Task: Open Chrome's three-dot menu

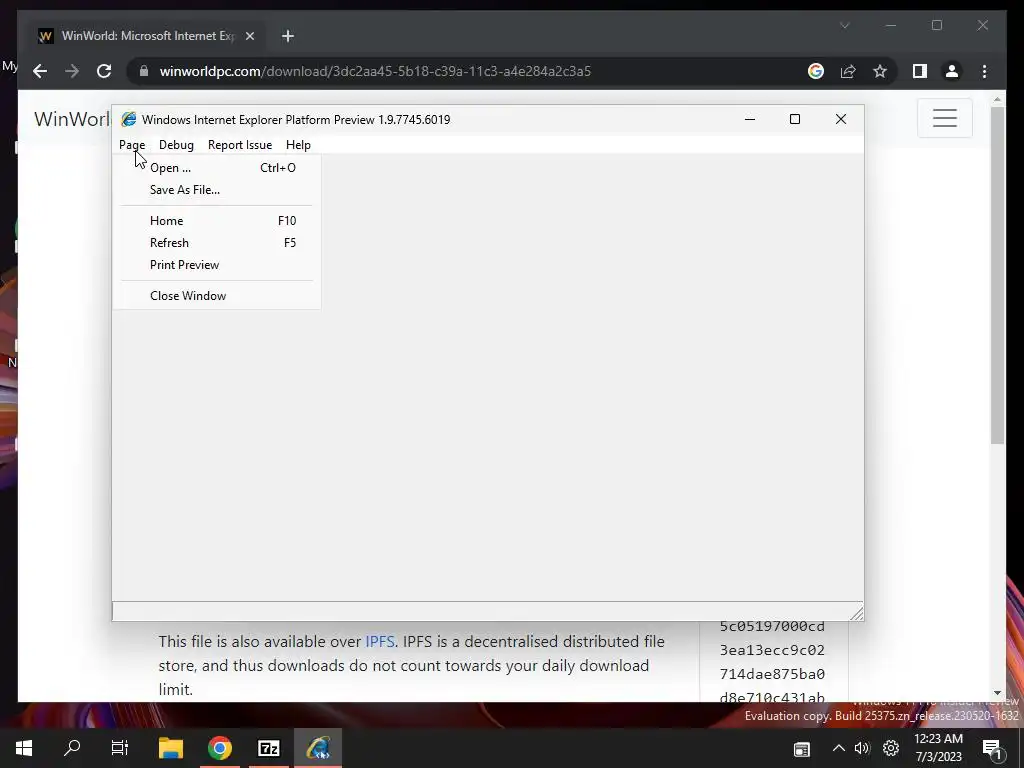Action: point(984,71)
